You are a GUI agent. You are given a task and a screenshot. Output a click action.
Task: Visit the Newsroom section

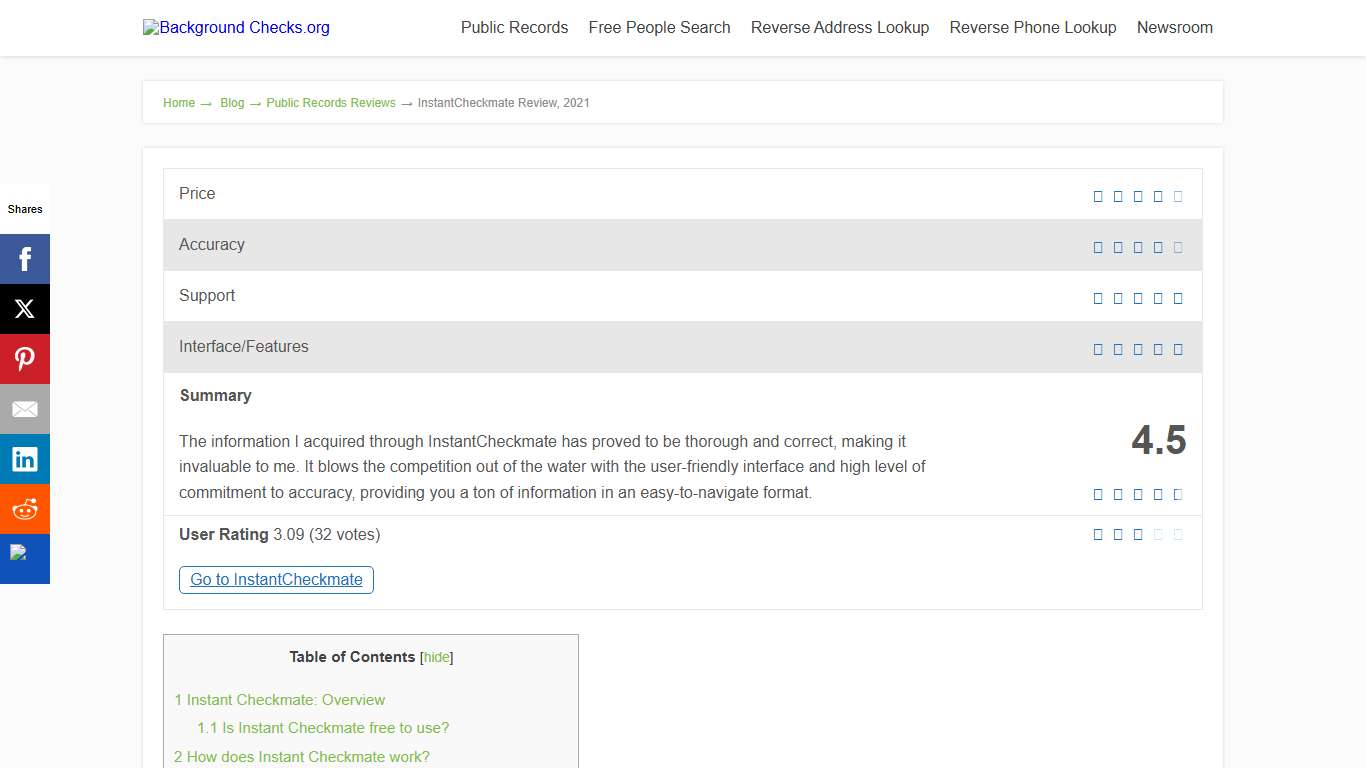[x=1174, y=28]
